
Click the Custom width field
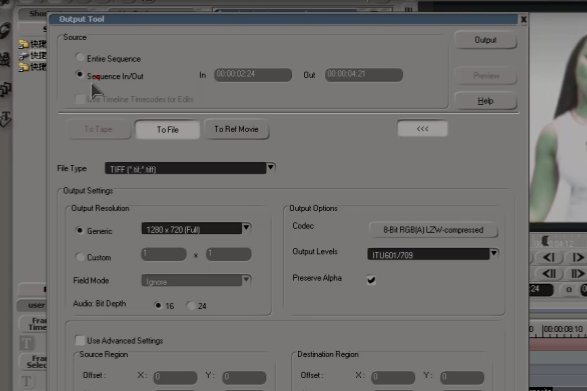pos(164,255)
